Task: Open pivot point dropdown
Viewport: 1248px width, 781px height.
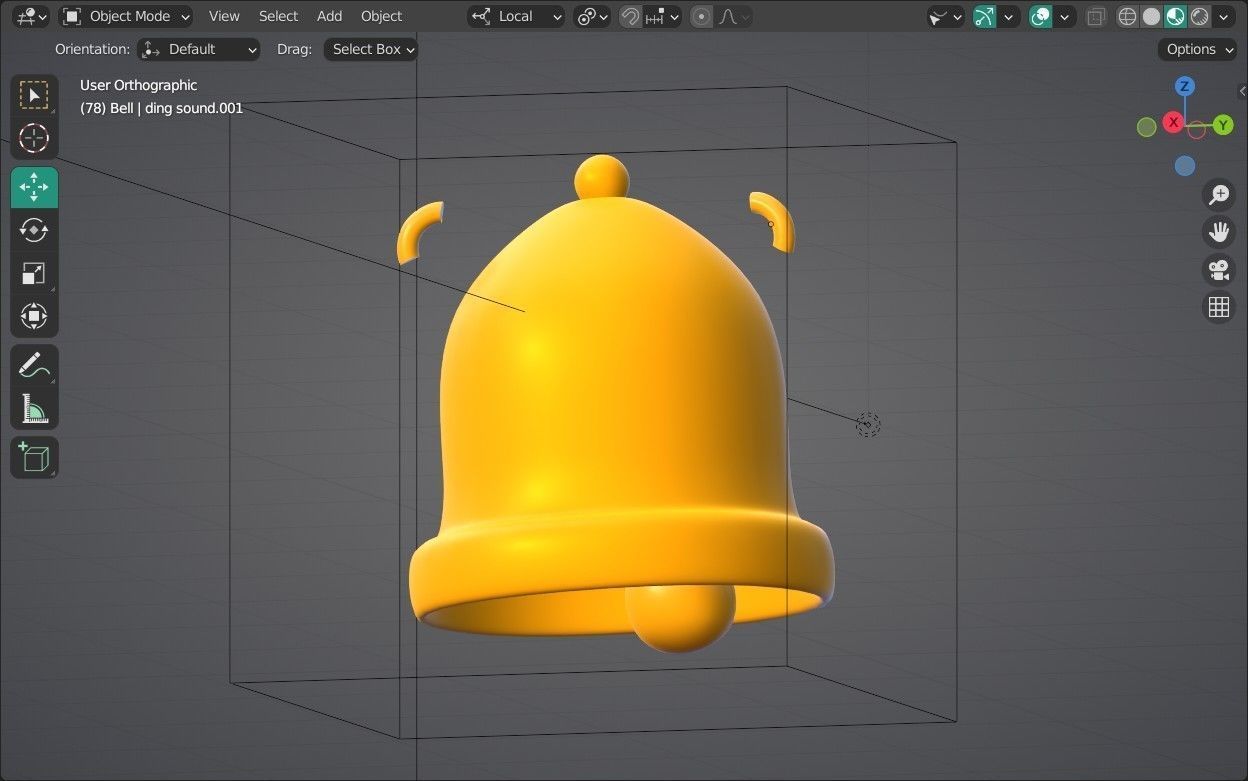Action: coord(593,16)
